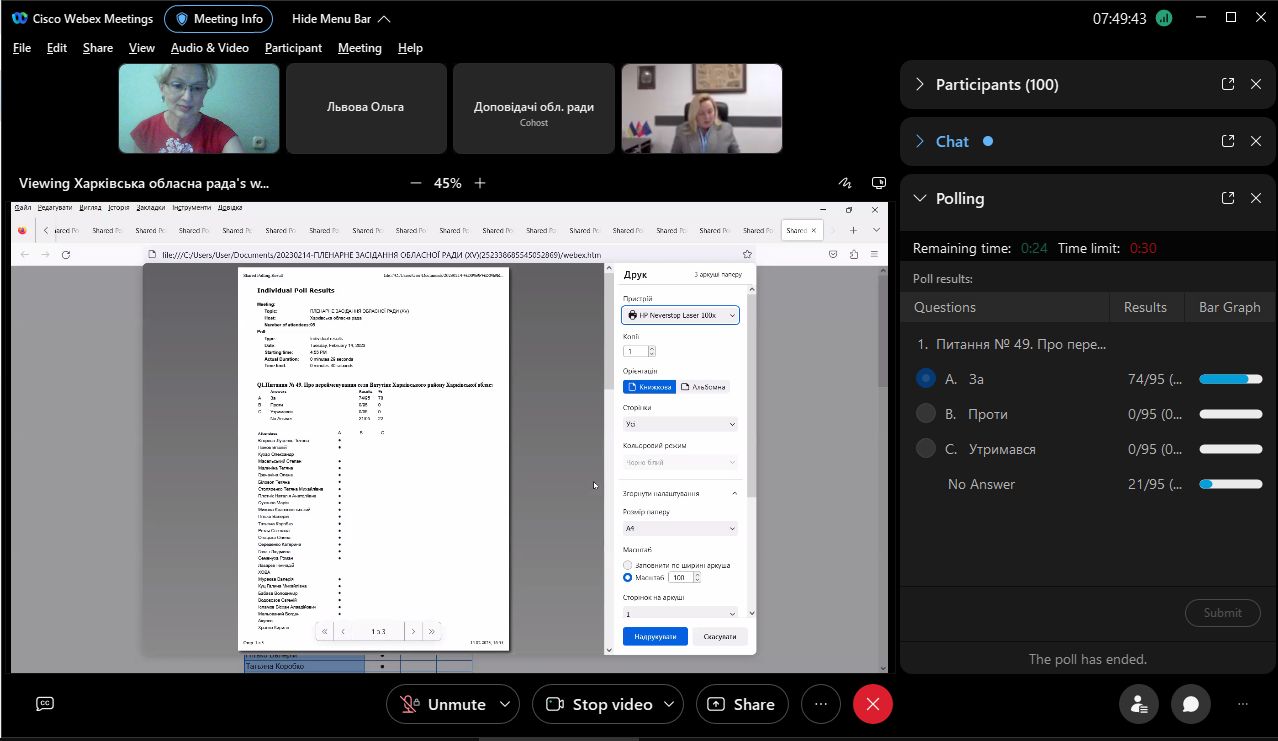Open the Unmute audio options arrow
This screenshot has height=741, width=1278.
coord(505,704)
